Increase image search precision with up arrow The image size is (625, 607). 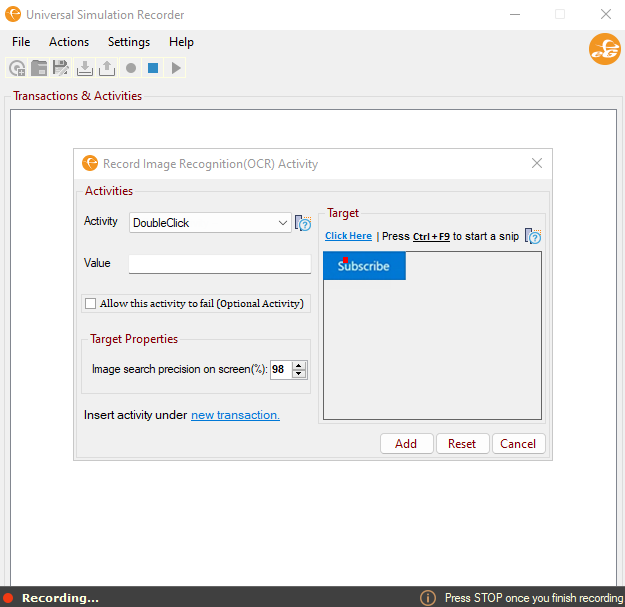[298, 365]
